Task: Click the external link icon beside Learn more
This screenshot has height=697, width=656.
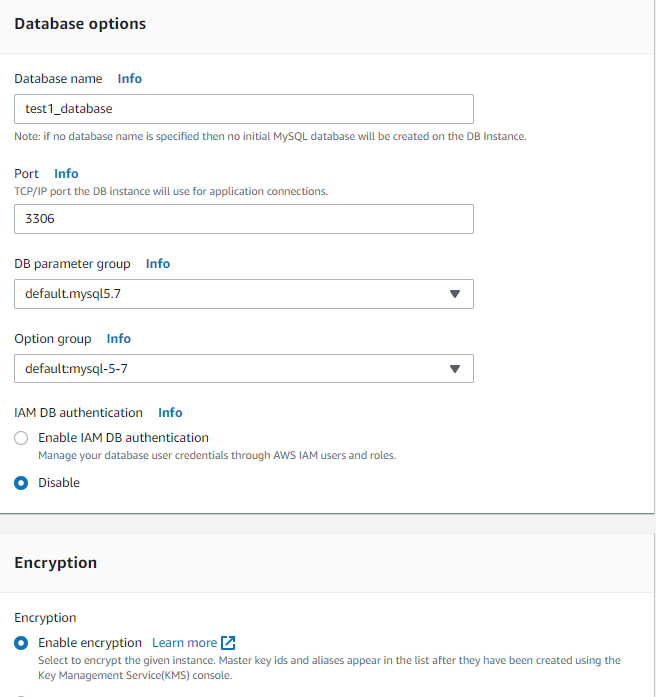Action: (228, 643)
